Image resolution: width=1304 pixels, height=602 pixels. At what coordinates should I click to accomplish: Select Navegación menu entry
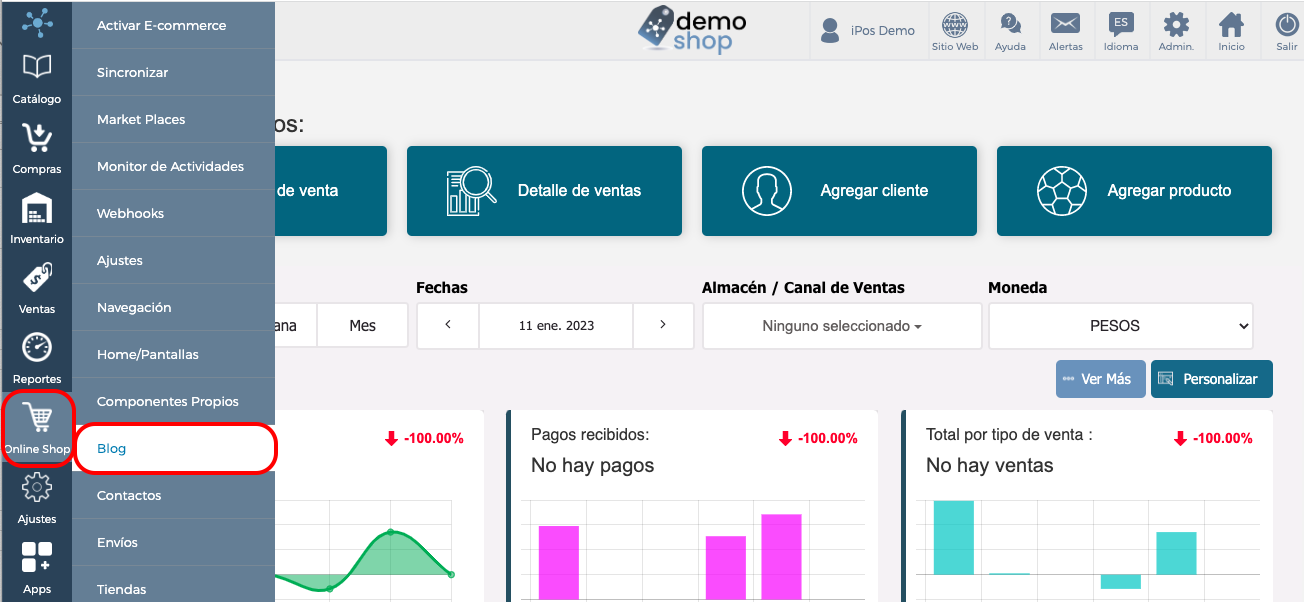coord(173,307)
